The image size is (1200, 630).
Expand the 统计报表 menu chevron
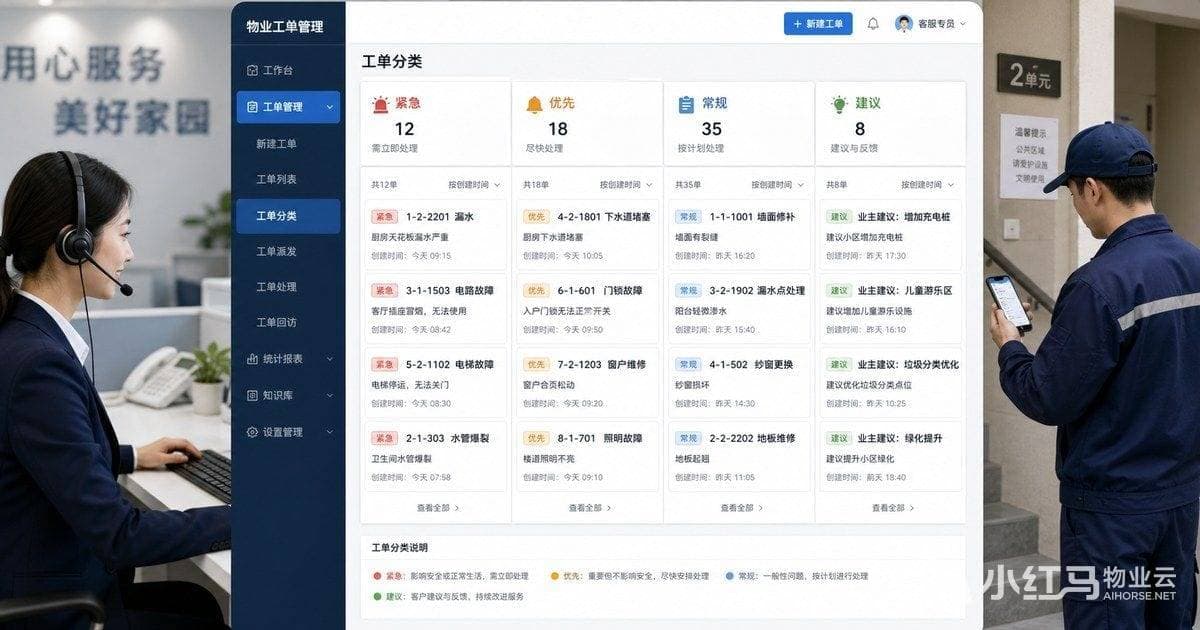pyautogui.click(x=329, y=359)
